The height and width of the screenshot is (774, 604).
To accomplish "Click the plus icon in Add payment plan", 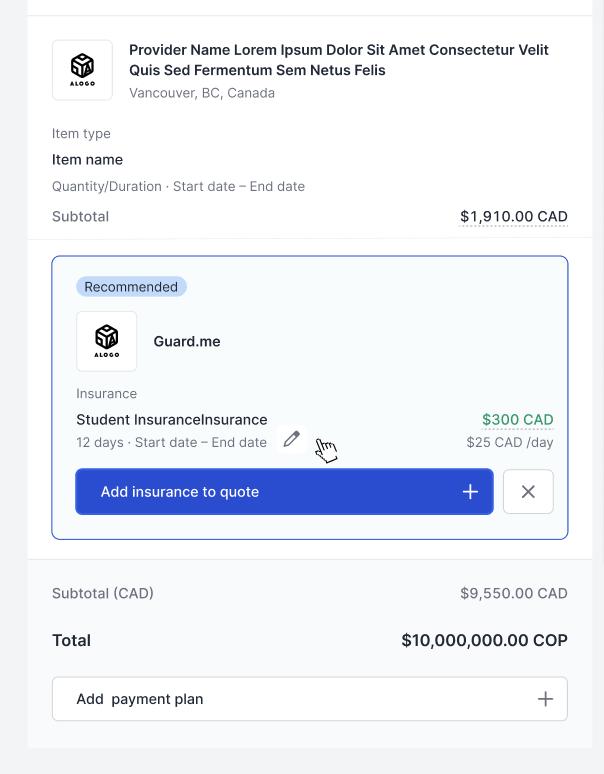I will tap(545, 699).
